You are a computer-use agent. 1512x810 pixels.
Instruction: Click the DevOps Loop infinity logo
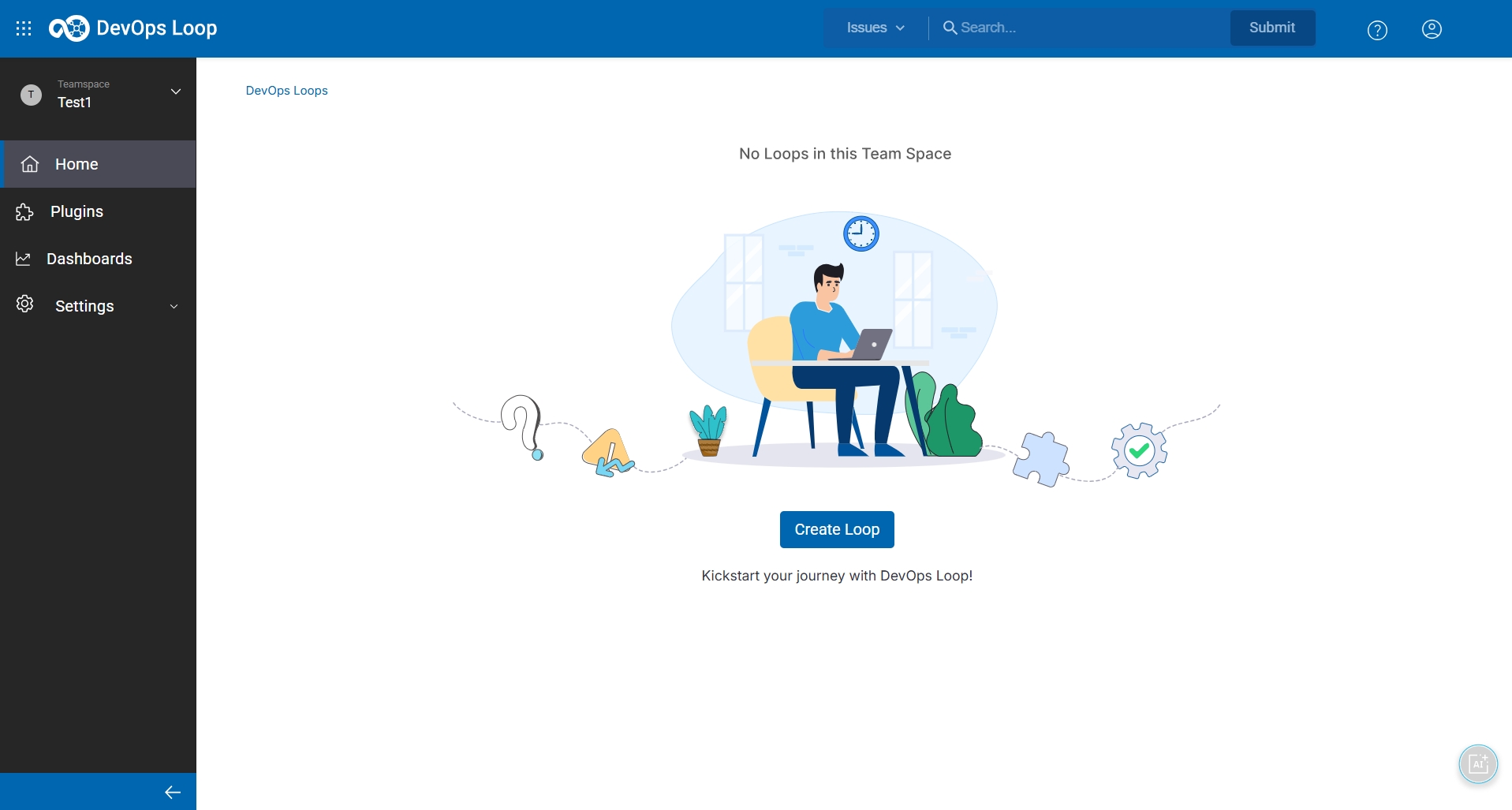pyautogui.click(x=69, y=28)
